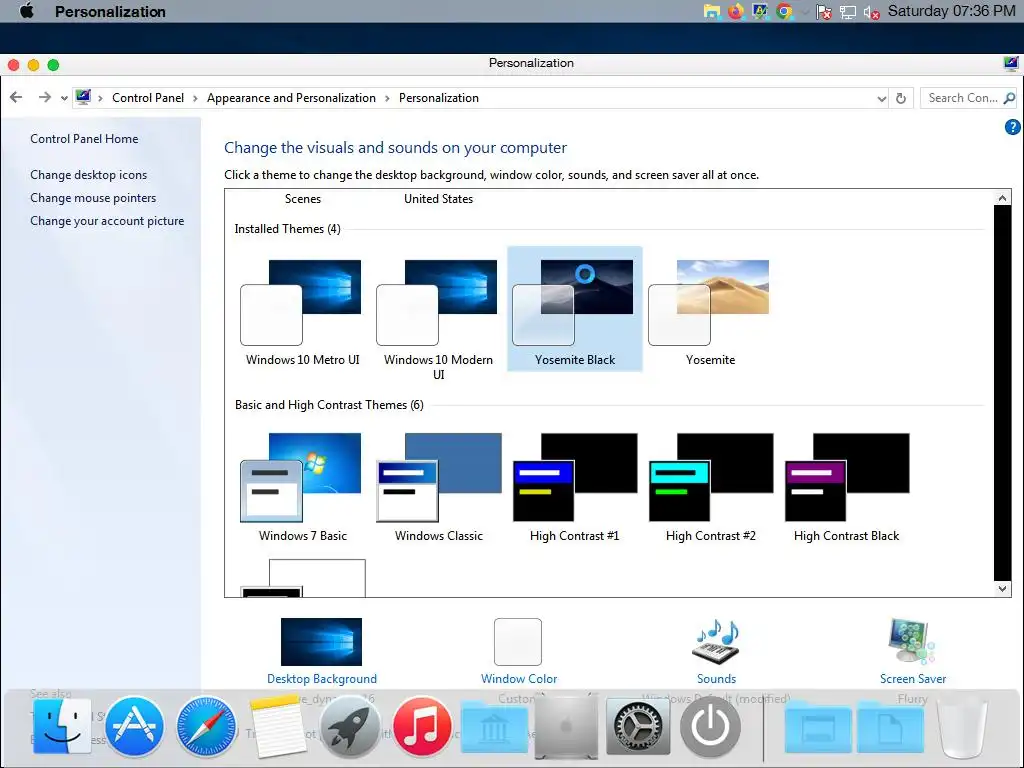Click the Action Center flag icon
The height and width of the screenshot is (768, 1024).
824,12
